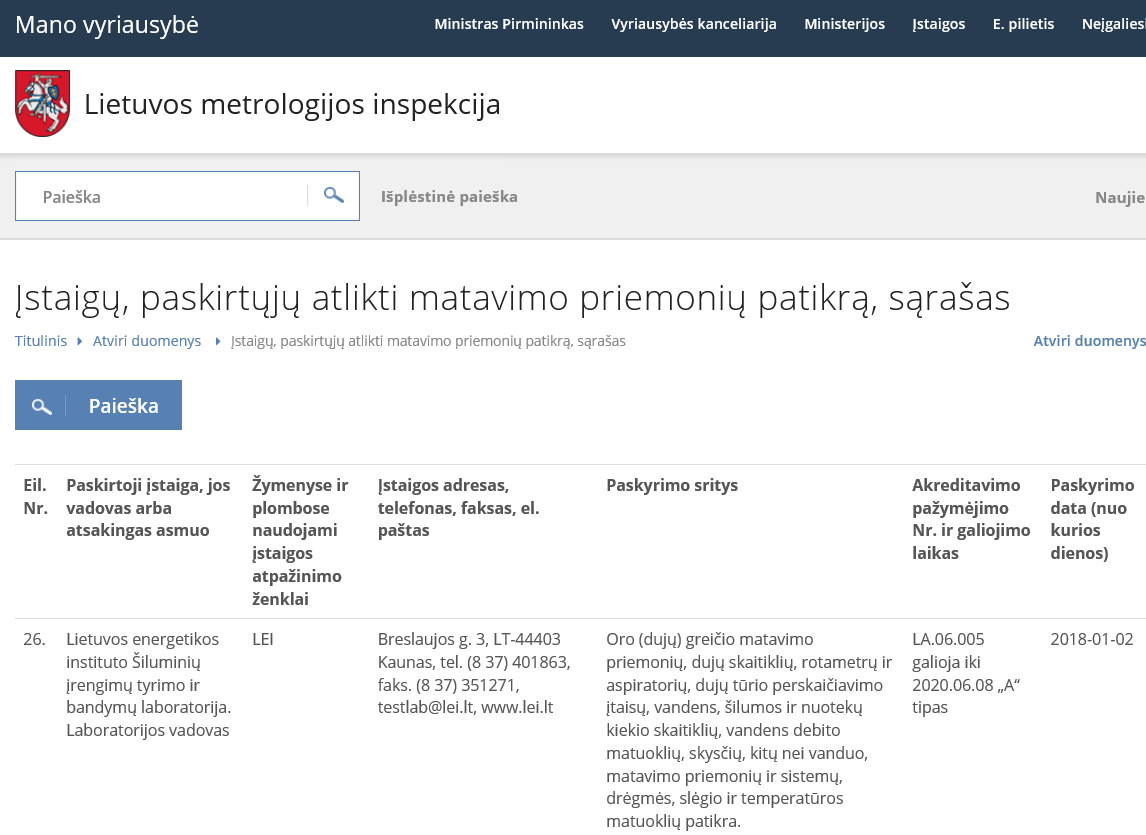Click the Mano vyriausybė site title
The height and width of the screenshot is (835, 1146).
(x=107, y=25)
